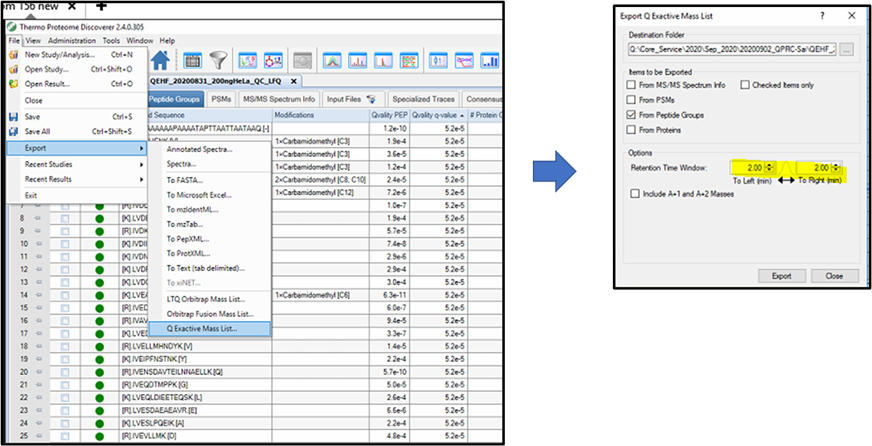Screen dimensions: 872x446
Task: Click the Home toolbar icon
Action: (161, 60)
